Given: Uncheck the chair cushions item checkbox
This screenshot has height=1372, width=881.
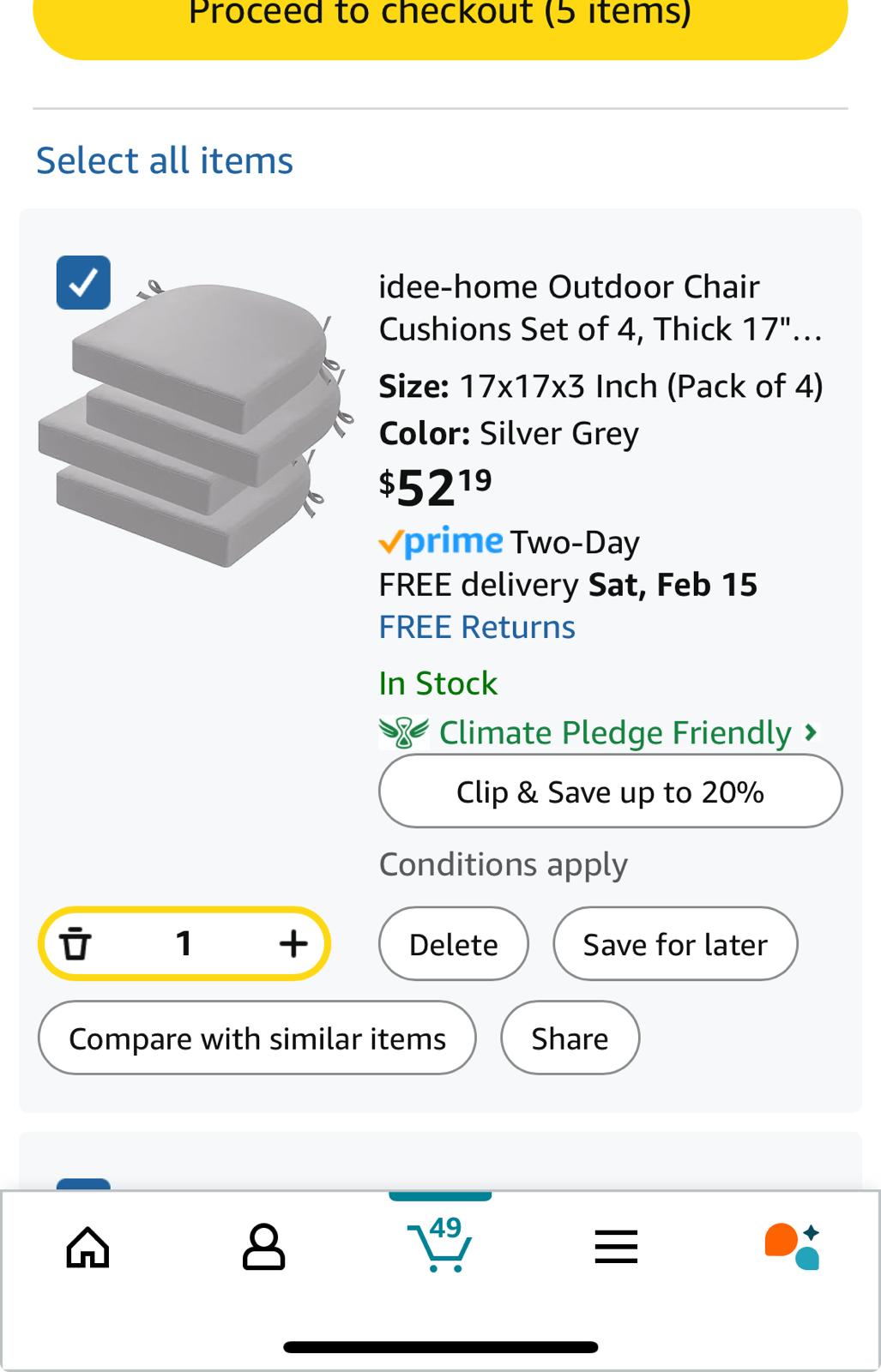Looking at the screenshot, I should pyautogui.click(x=83, y=282).
